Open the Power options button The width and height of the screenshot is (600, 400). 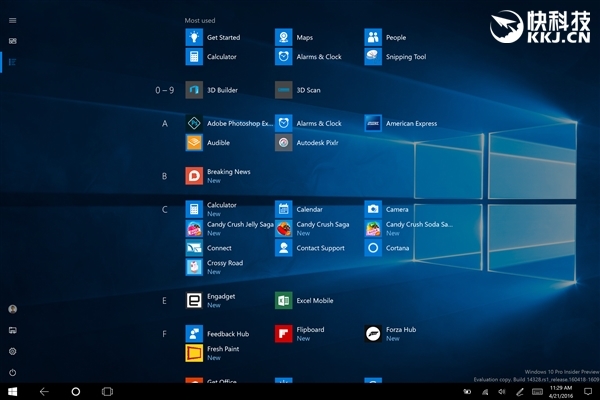click(12, 372)
